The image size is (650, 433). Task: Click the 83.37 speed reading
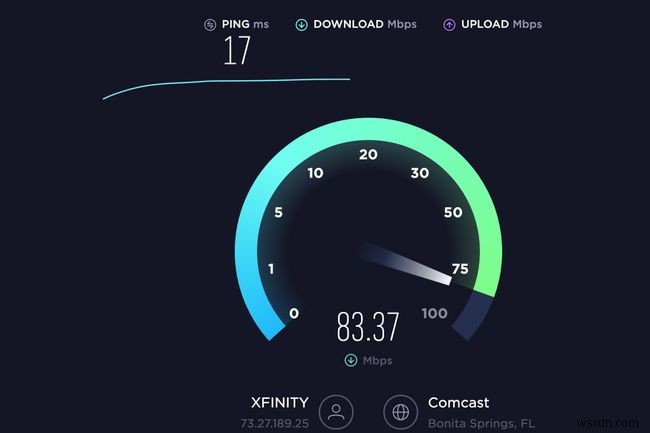[368, 327]
